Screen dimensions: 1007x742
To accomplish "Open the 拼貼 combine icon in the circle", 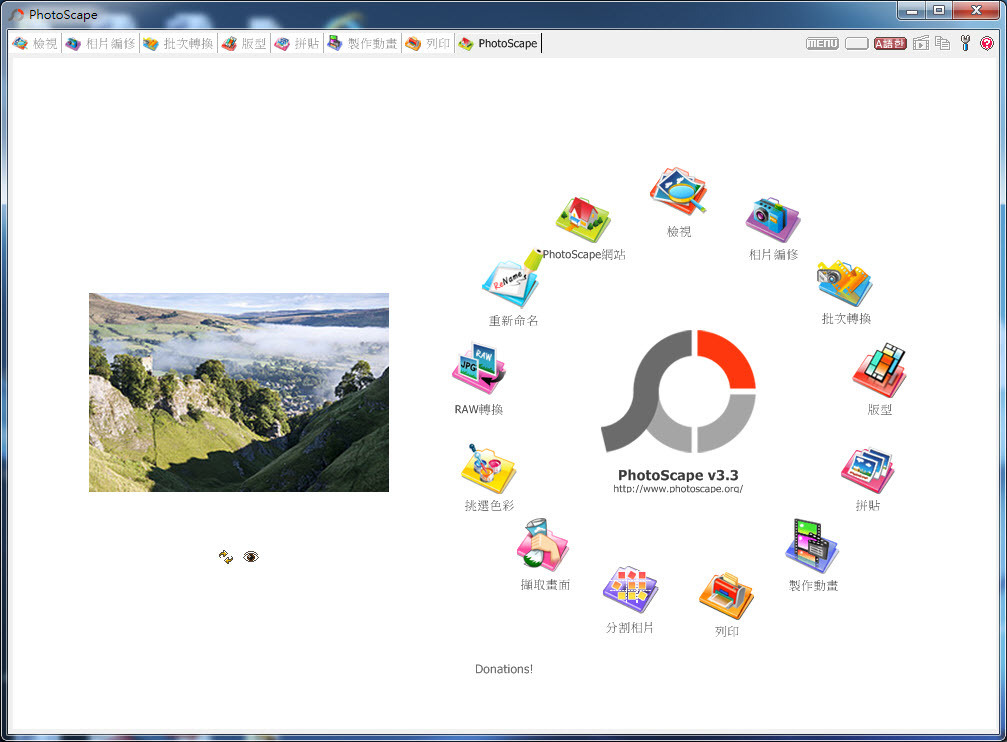I will 868,470.
